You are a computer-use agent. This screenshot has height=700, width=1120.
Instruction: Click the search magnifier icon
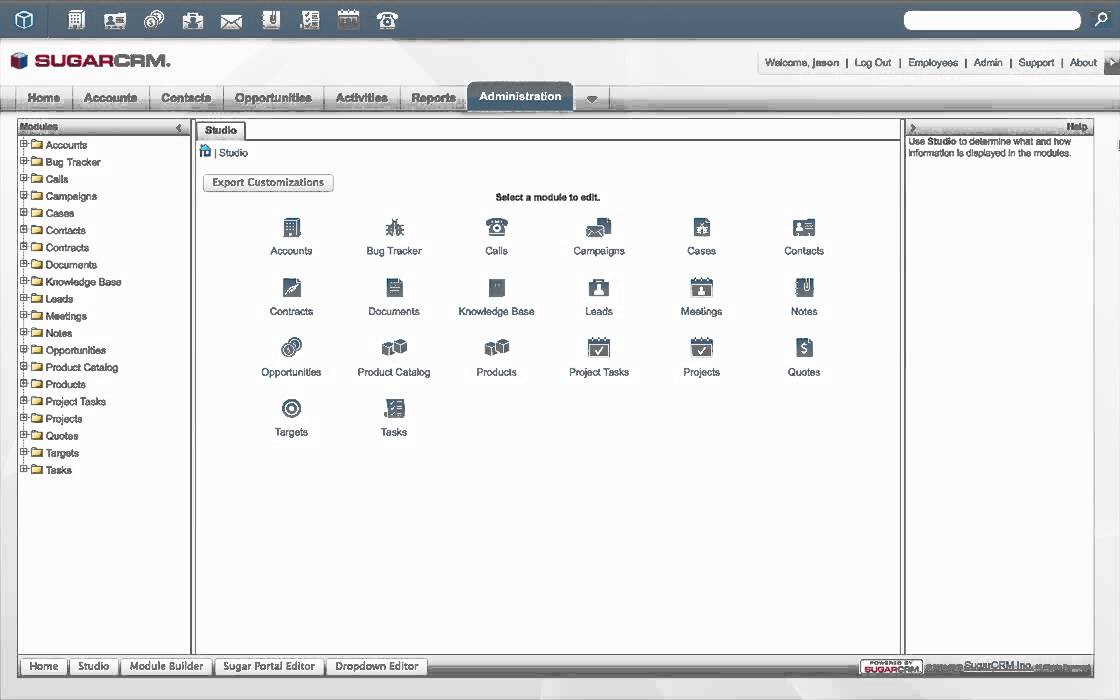(1101, 20)
